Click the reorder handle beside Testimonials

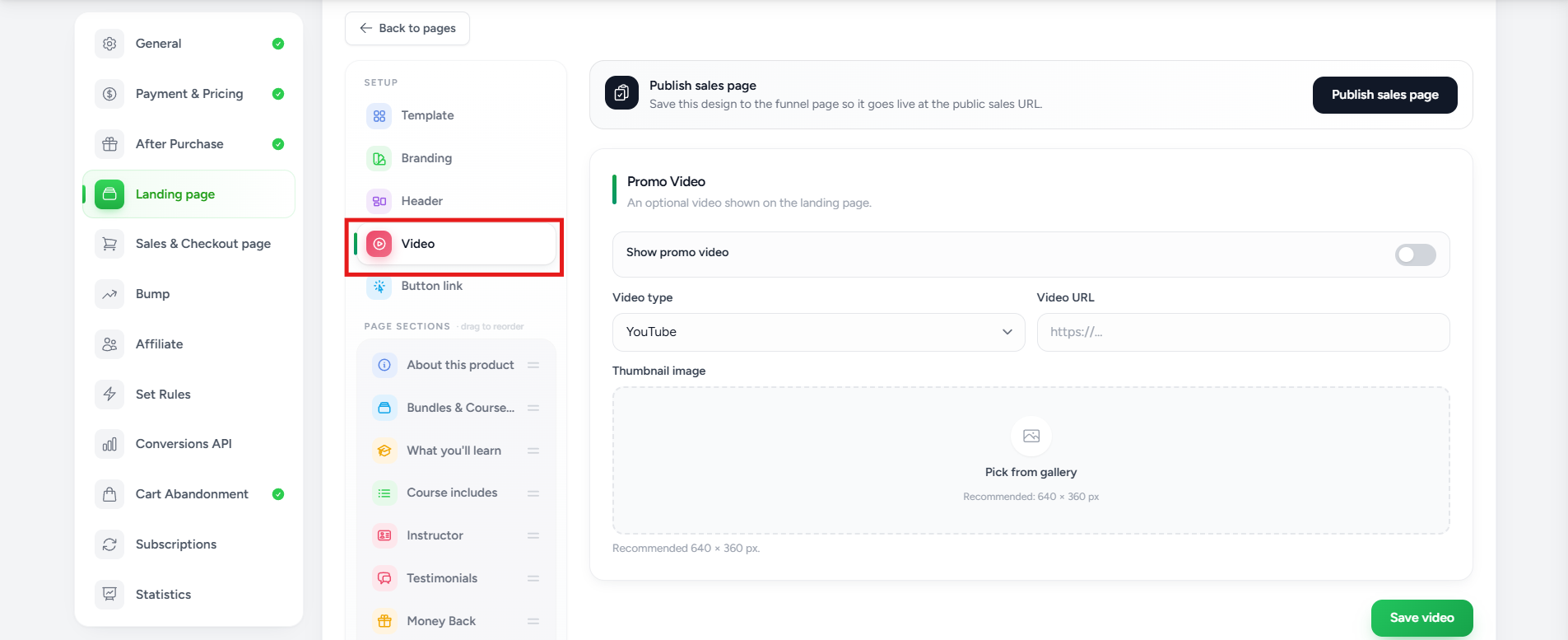click(x=533, y=578)
